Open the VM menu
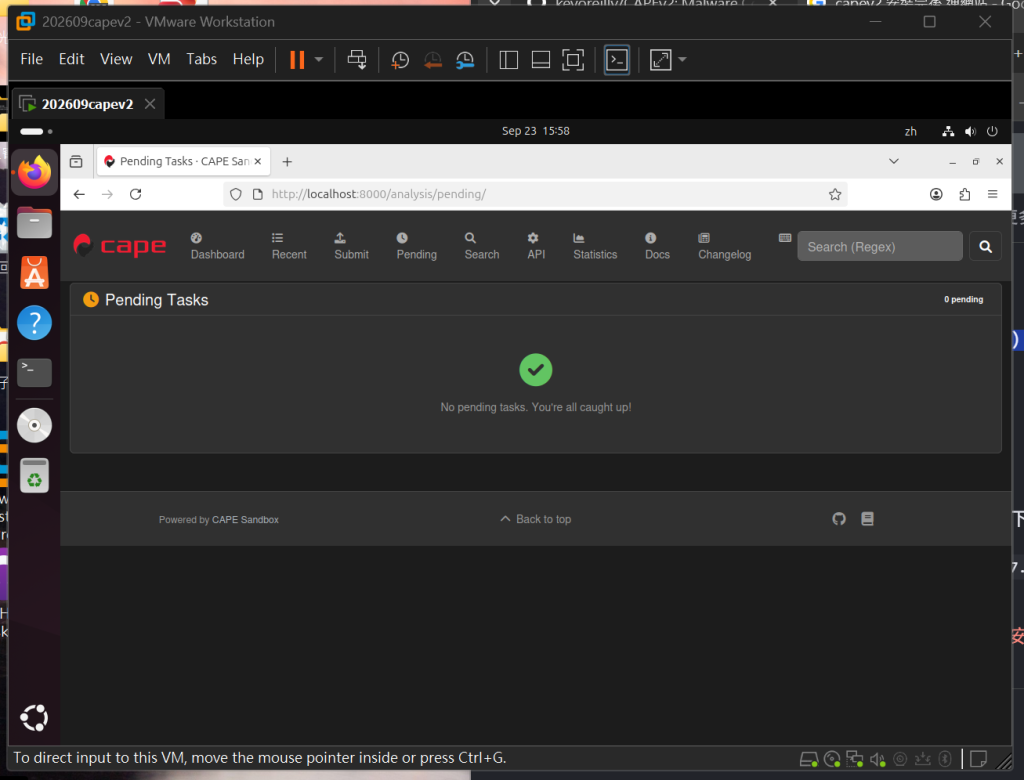 159,59
